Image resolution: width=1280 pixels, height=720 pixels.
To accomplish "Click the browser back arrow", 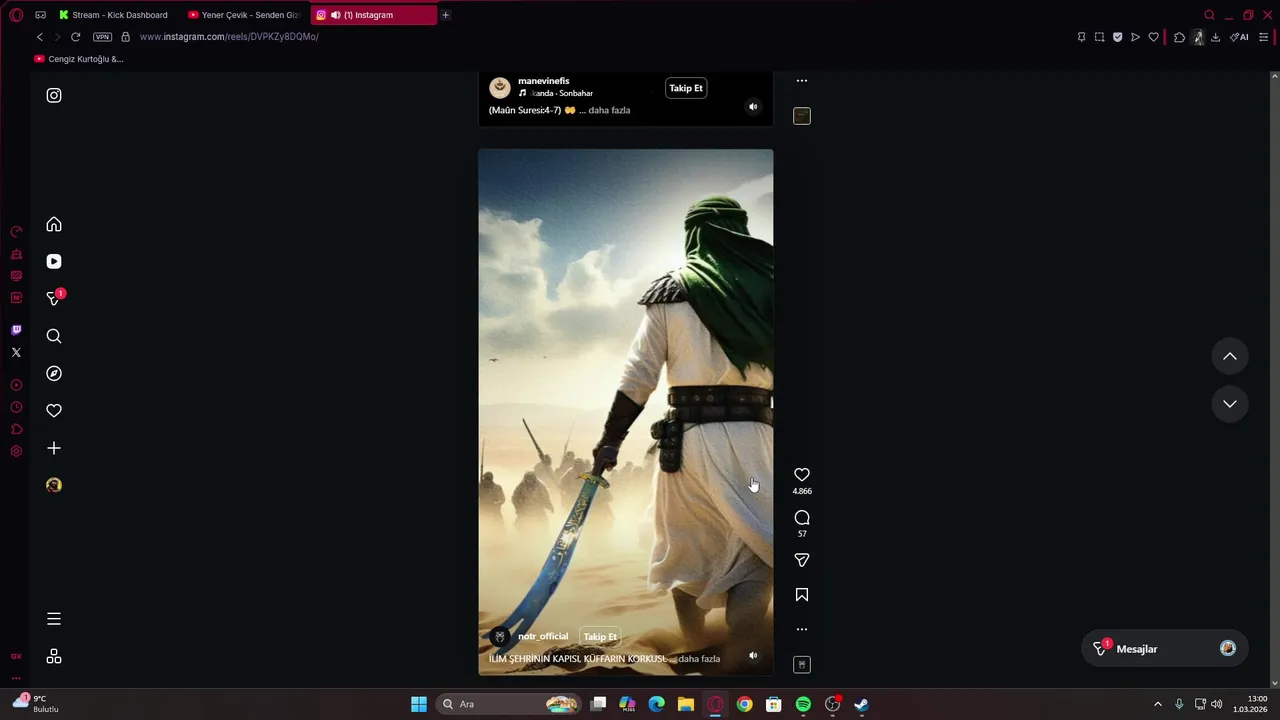I will (40, 37).
